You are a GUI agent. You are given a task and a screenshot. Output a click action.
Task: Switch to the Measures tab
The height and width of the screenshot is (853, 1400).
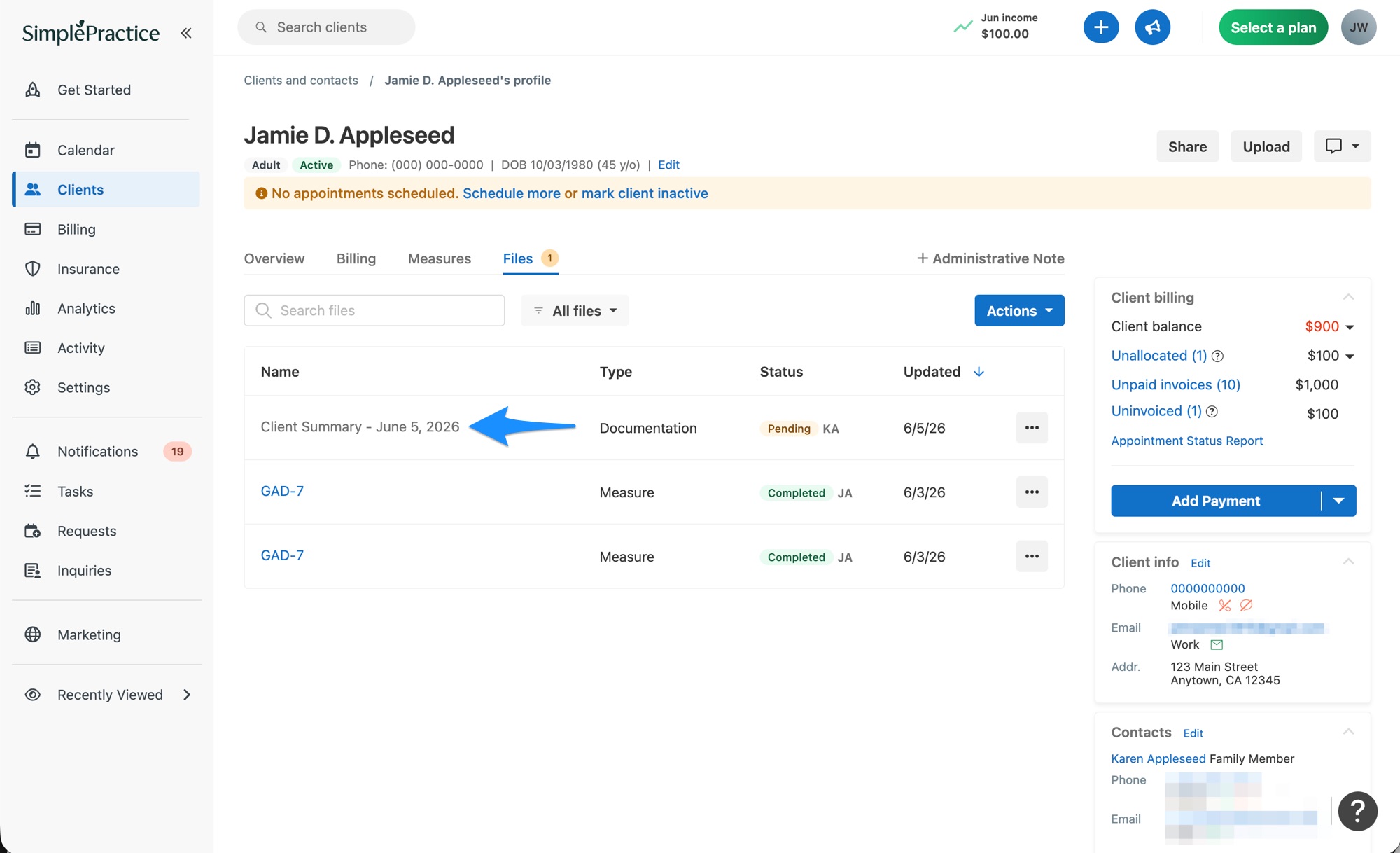(x=440, y=258)
